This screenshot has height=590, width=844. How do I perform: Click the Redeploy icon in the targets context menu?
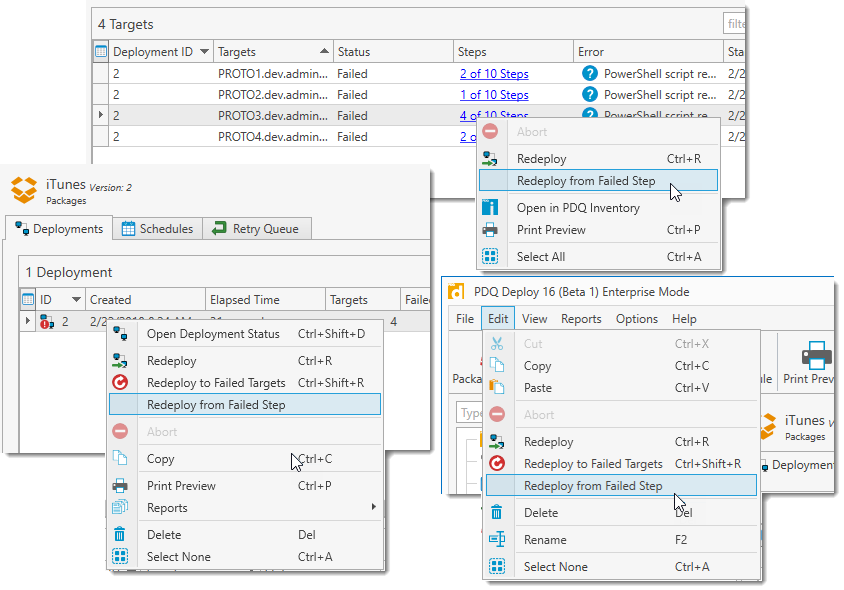click(490, 158)
